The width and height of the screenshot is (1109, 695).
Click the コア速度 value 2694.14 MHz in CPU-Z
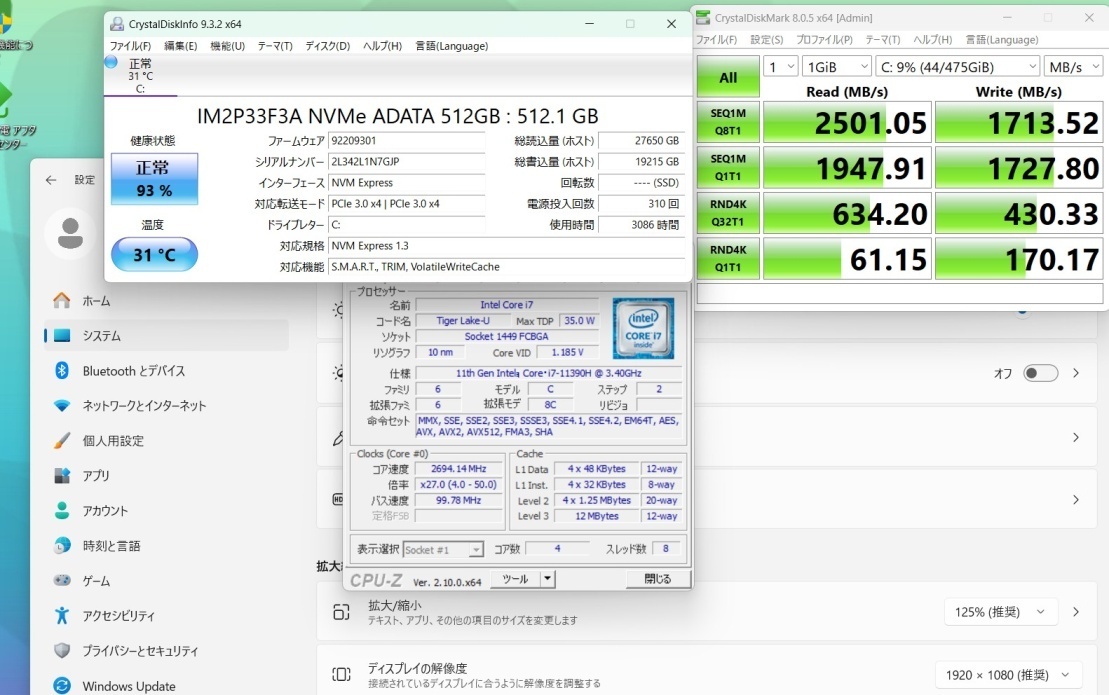458,469
